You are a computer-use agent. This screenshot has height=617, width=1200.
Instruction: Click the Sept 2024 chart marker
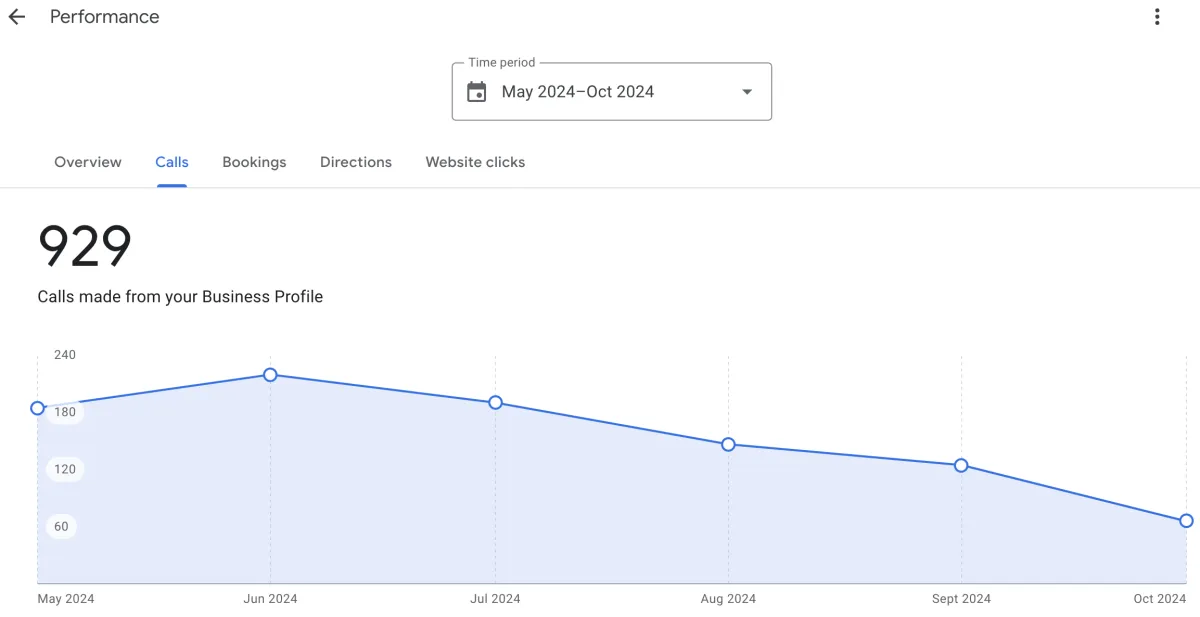tap(961, 465)
